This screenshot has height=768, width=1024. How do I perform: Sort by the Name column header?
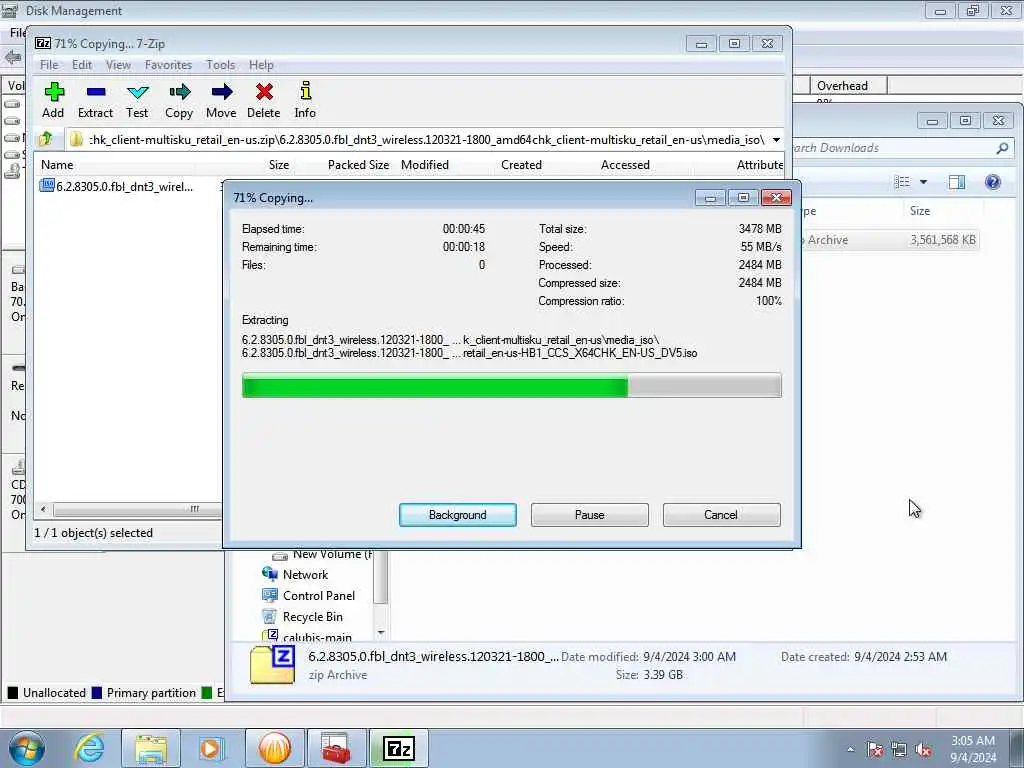point(57,165)
